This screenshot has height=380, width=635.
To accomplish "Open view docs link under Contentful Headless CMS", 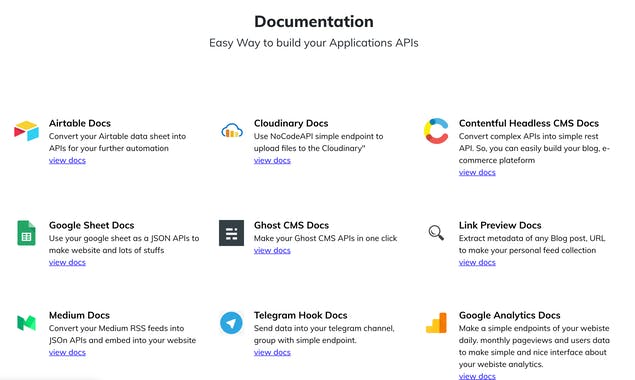I will [477, 172].
